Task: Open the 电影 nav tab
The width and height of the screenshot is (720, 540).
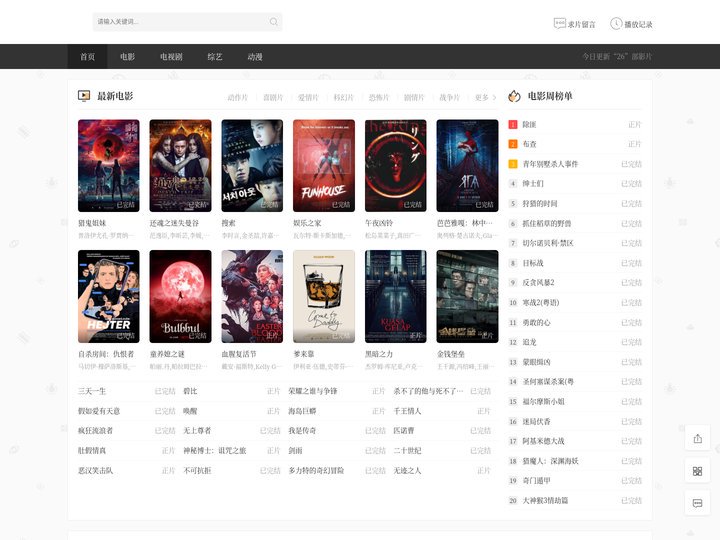Action: [x=127, y=56]
